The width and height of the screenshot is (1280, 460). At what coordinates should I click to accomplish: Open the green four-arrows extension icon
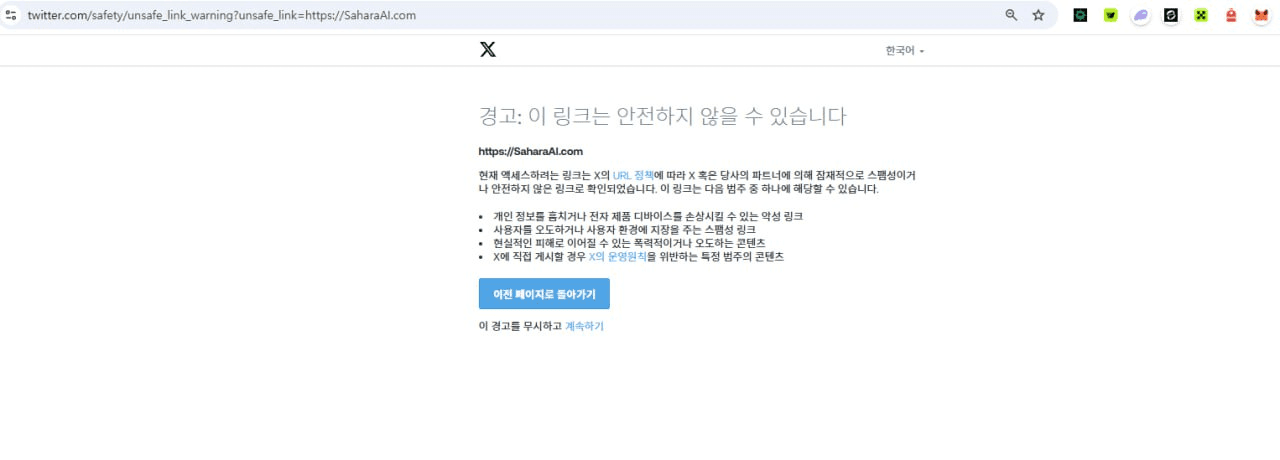click(x=1201, y=15)
